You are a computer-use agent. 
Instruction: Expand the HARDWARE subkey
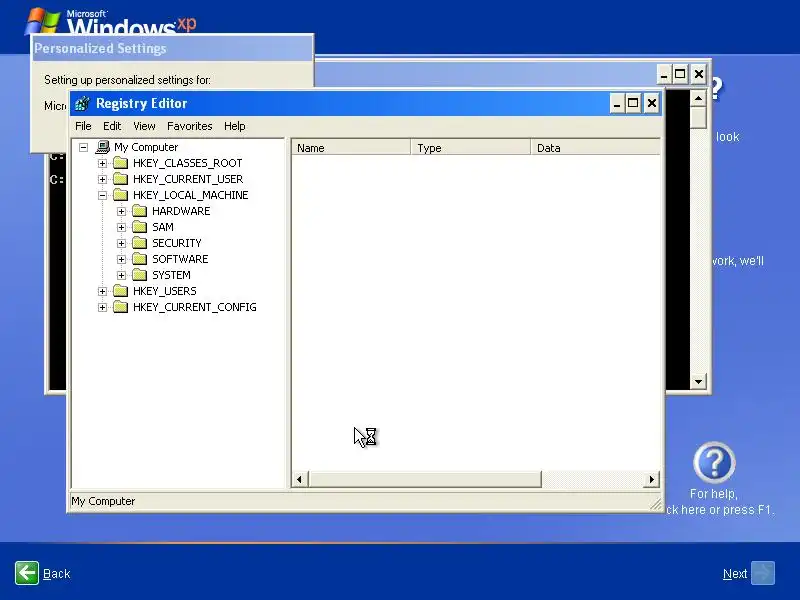click(x=121, y=211)
